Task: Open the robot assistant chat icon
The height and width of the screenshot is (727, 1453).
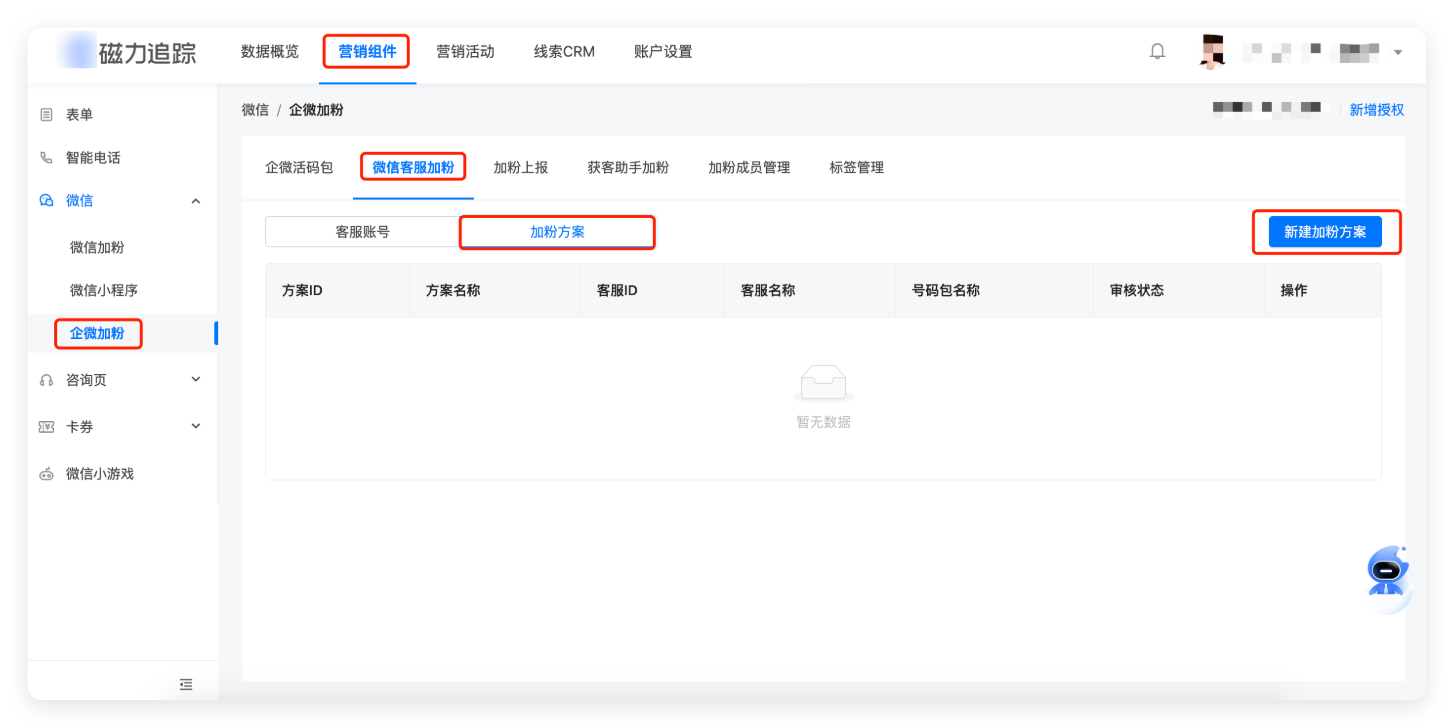Action: click(x=1386, y=572)
